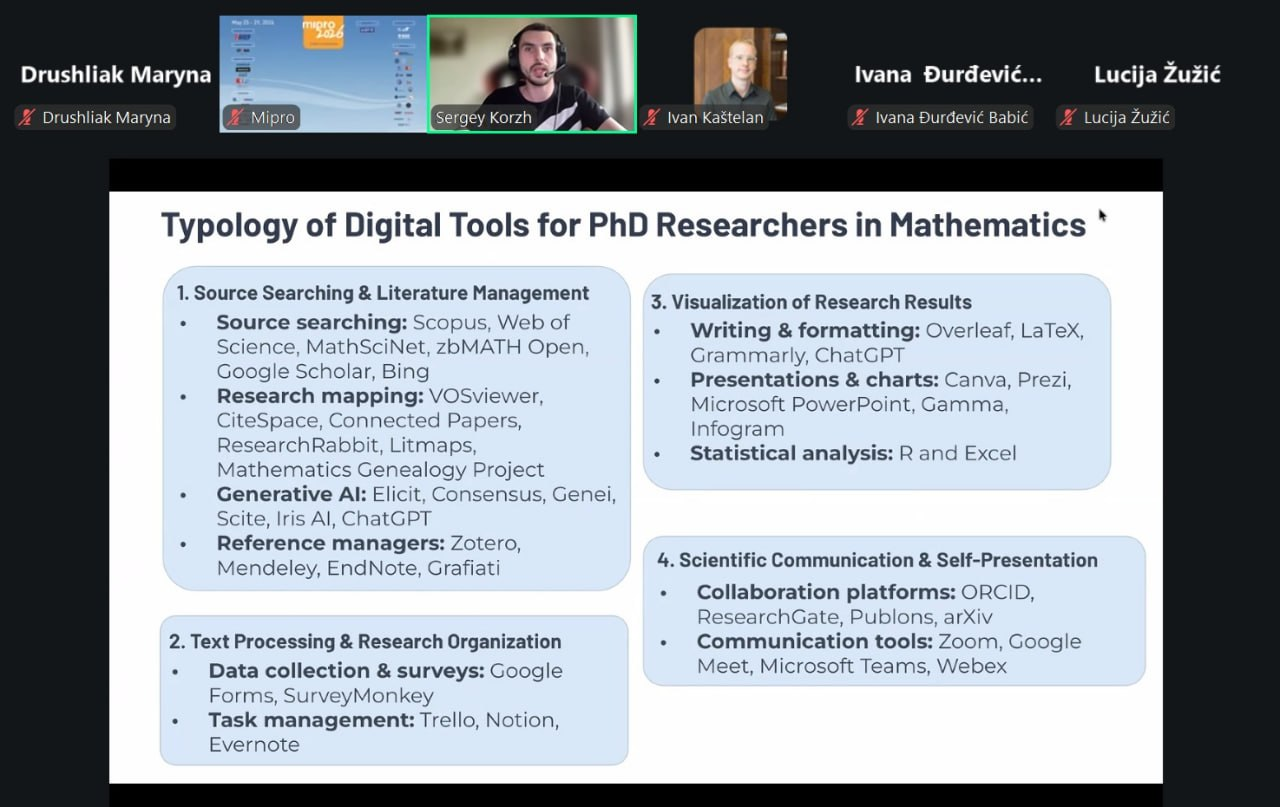
Task: Click the bold 'Collaboration platforms:' label
Action: tap(826, 592)
